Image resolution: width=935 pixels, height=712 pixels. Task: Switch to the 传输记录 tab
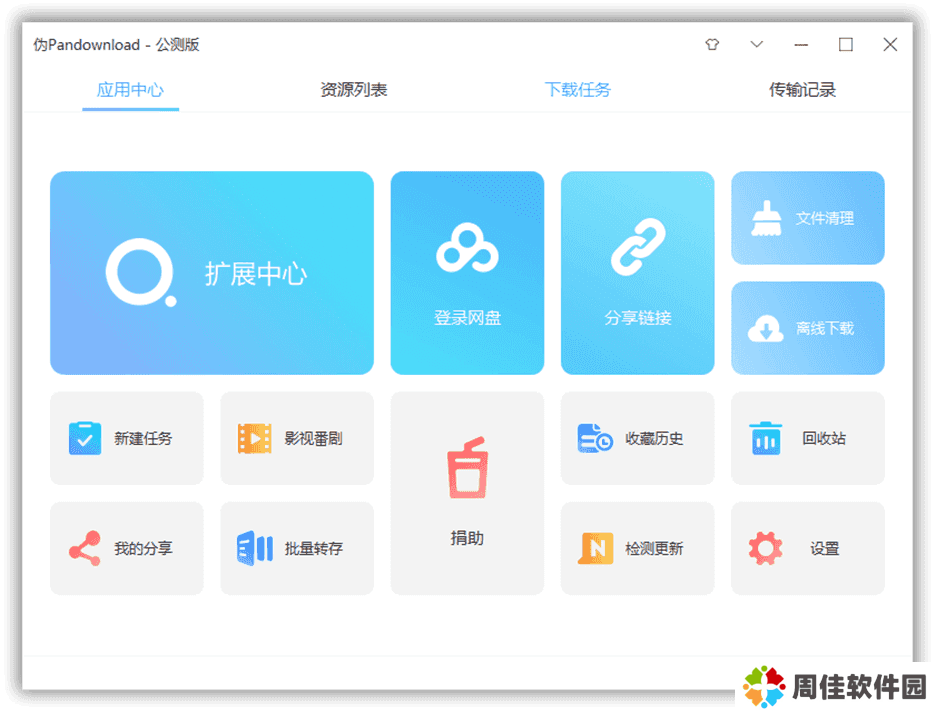click(x=802, y=90)
